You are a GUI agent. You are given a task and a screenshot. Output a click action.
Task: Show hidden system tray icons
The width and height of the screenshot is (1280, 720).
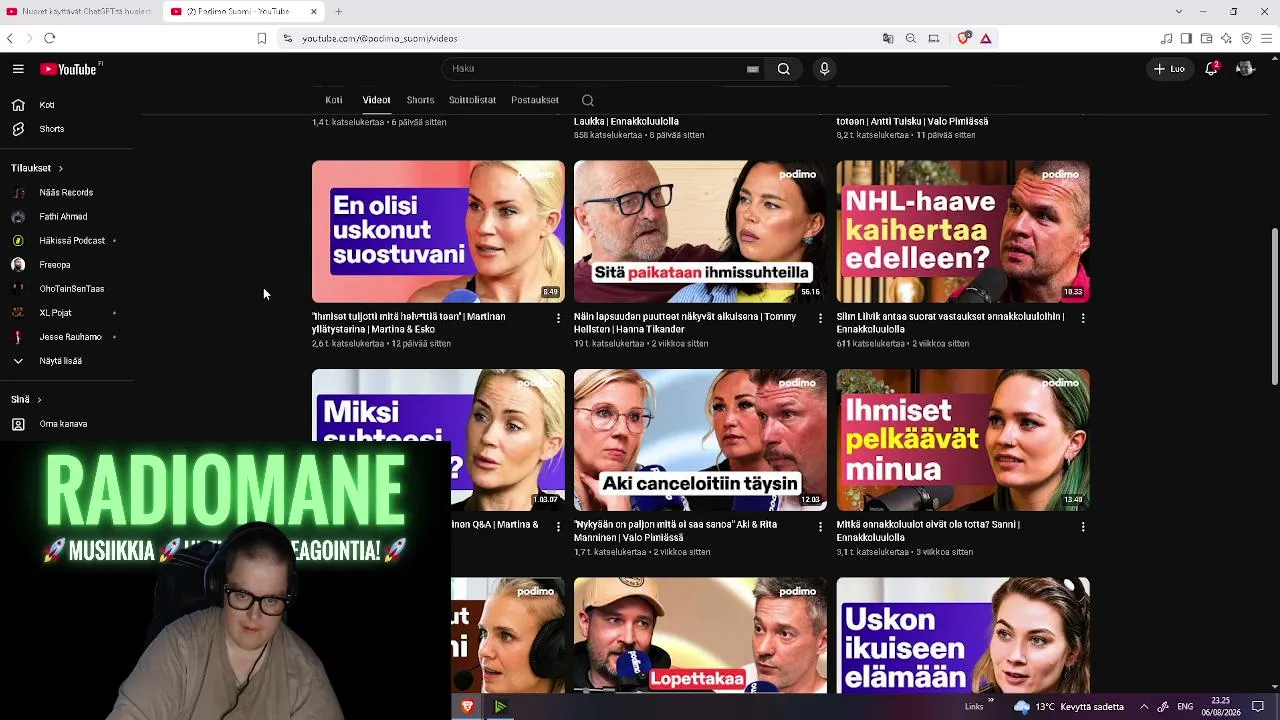[x=1144, y=707]
